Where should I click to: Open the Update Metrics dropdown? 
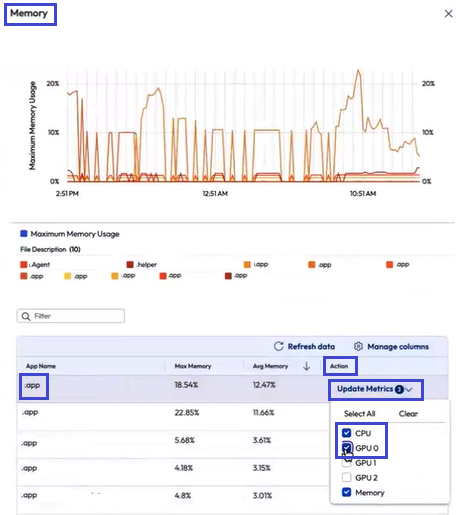[x=375, y=389]
